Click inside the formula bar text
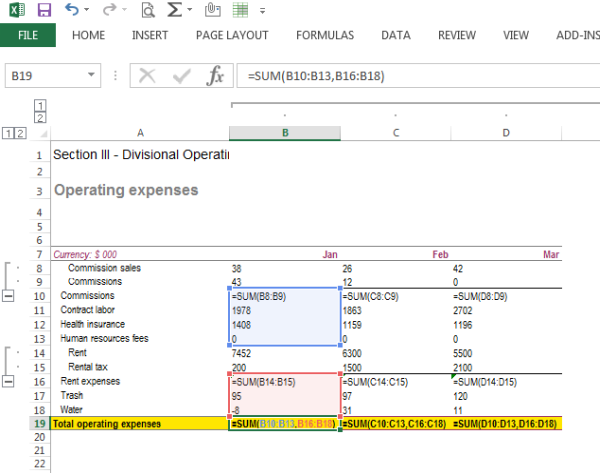600x473 pixels. pyautogui.click(x=400, y=76)
